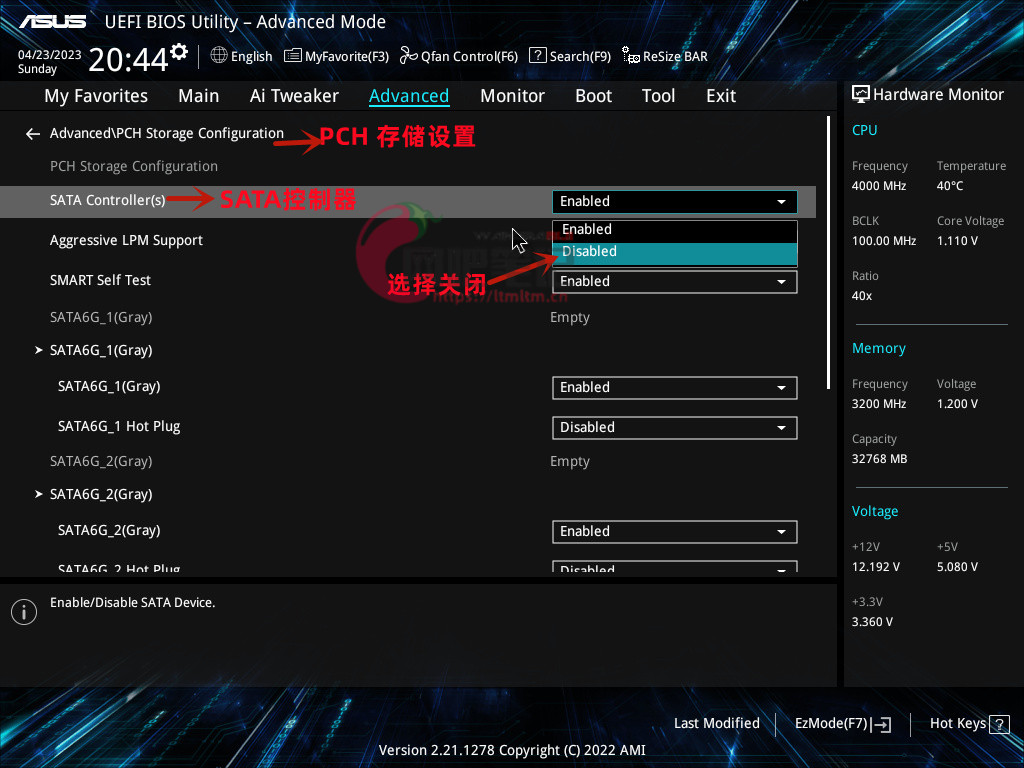The image size is (1024, 768).
Task: Click the Memory Capacity 32768 MB value
Action: tap(880, 459)
